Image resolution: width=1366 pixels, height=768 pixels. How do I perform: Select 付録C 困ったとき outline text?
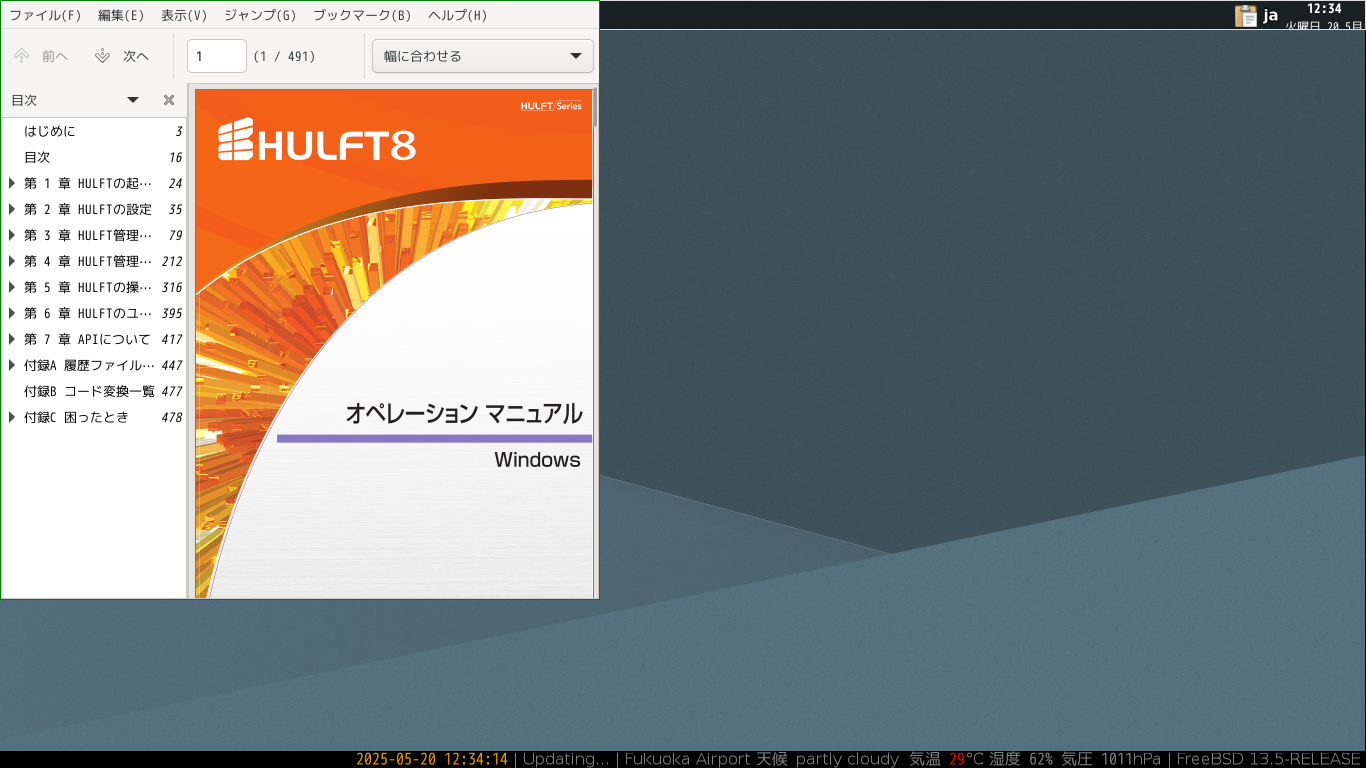point(76,417)
